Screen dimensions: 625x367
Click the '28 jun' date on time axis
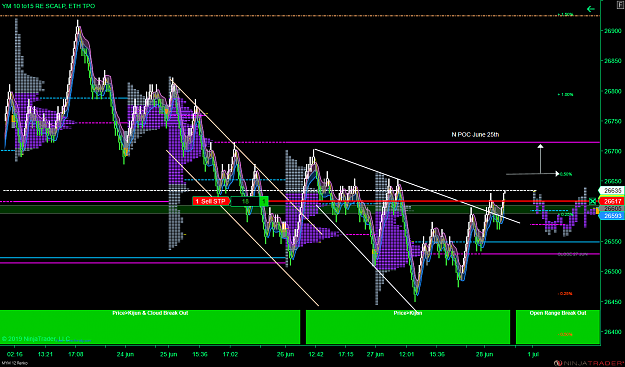(485, 354)
